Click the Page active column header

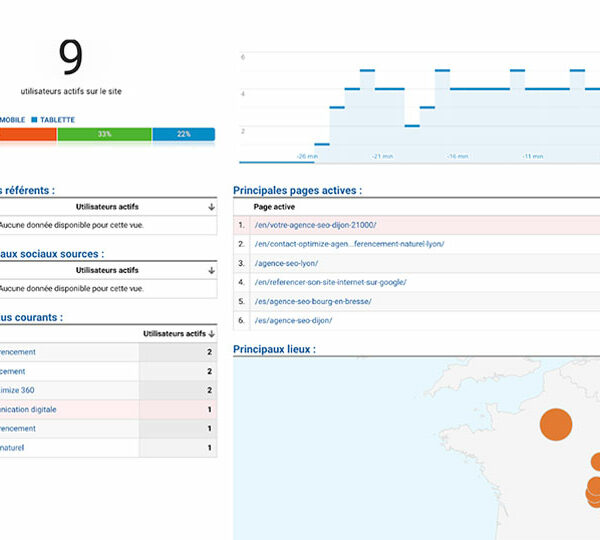(274, 206)
